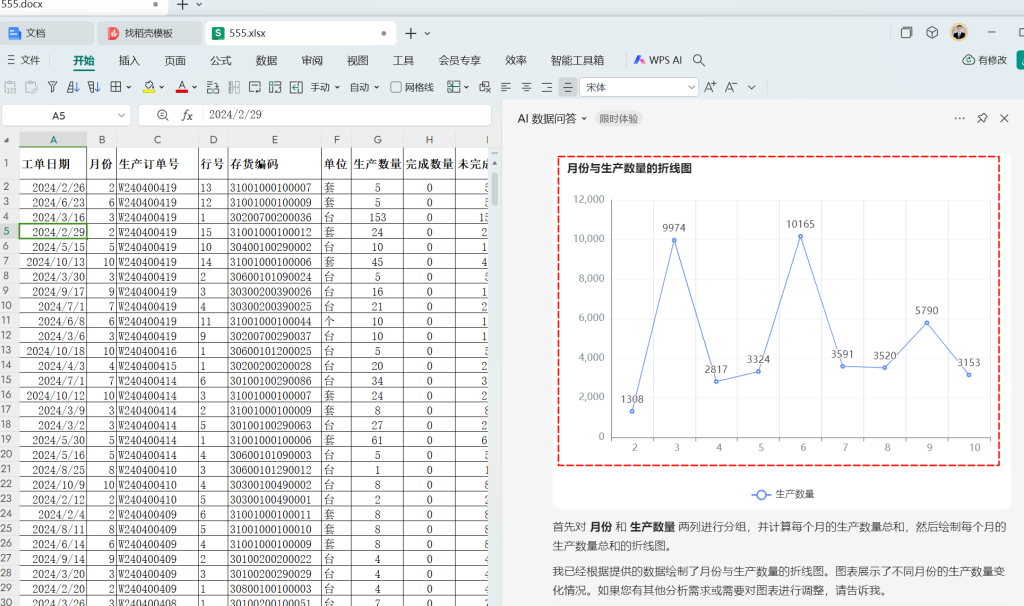The image size is (1024, 606).
Task: Click the window-stack icon in the title bar
Action: coord(906,32)
